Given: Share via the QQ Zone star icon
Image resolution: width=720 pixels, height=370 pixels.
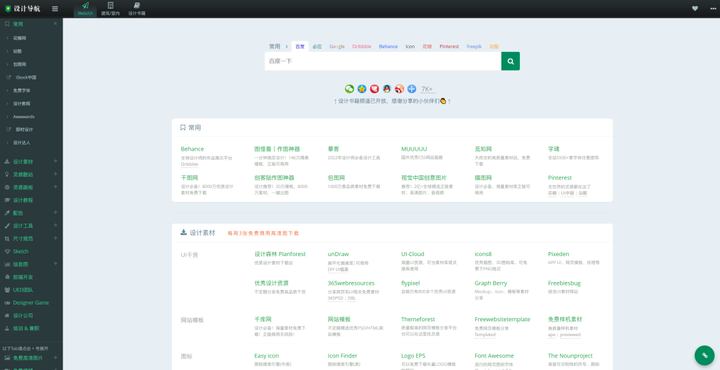Looking at the screenshot, I should [362, 89].
